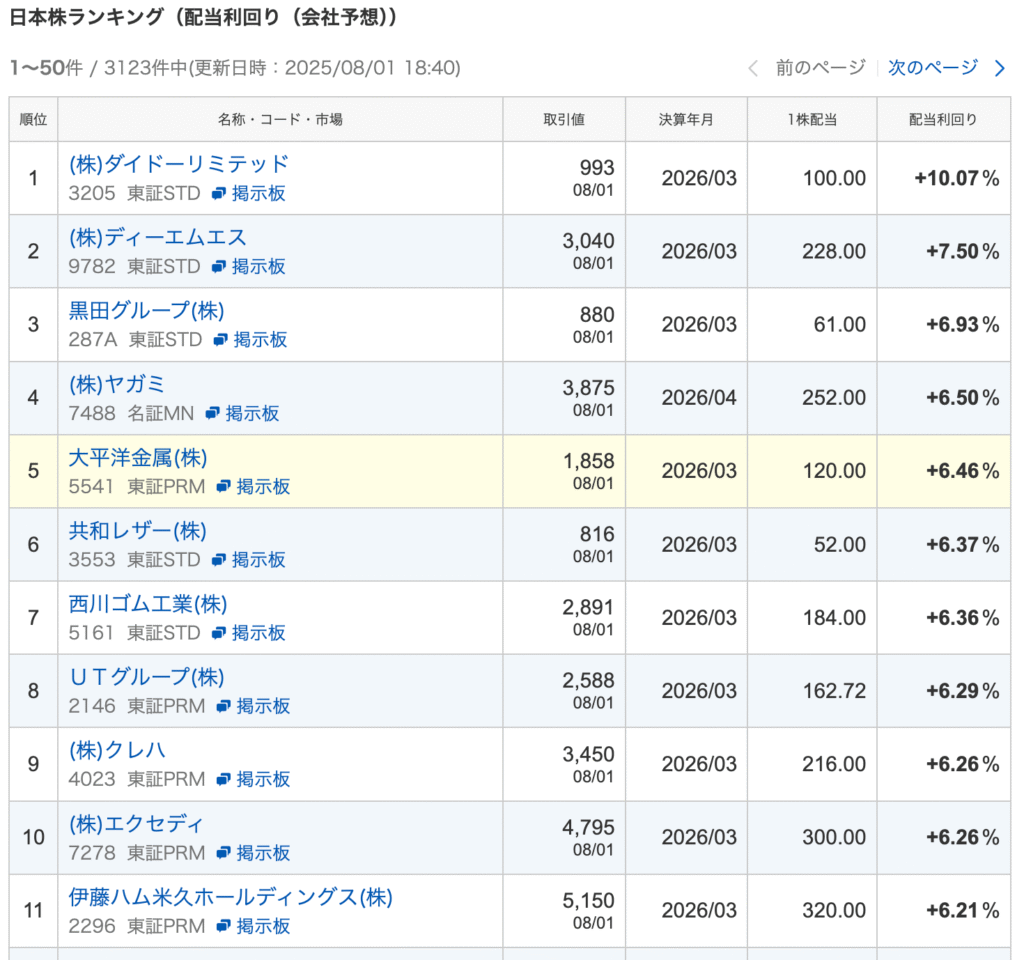Open 黒田グループ(株) stock page

coord(146,310)
